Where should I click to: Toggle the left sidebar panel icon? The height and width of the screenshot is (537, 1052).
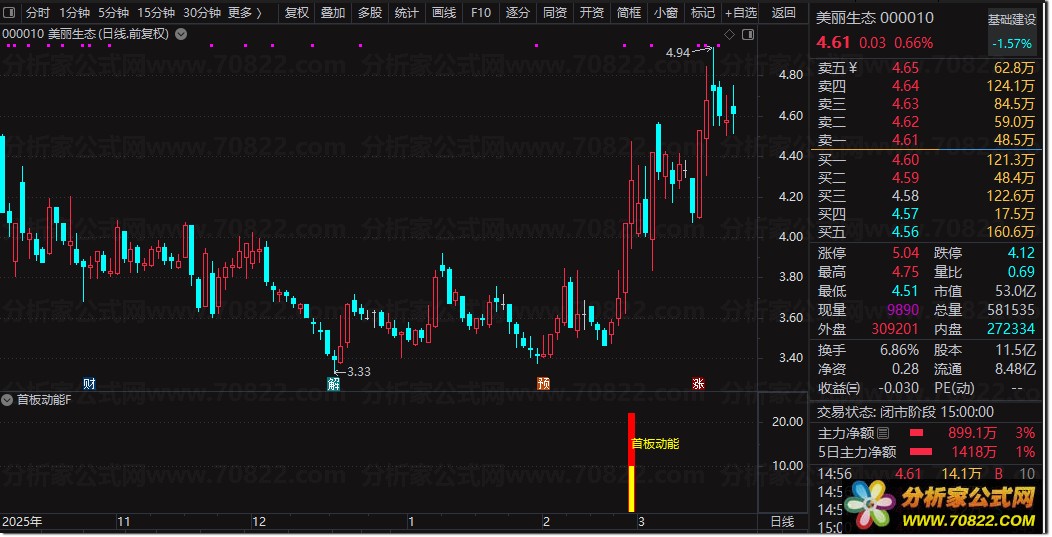pyautogui.click(x=10, y=13)
